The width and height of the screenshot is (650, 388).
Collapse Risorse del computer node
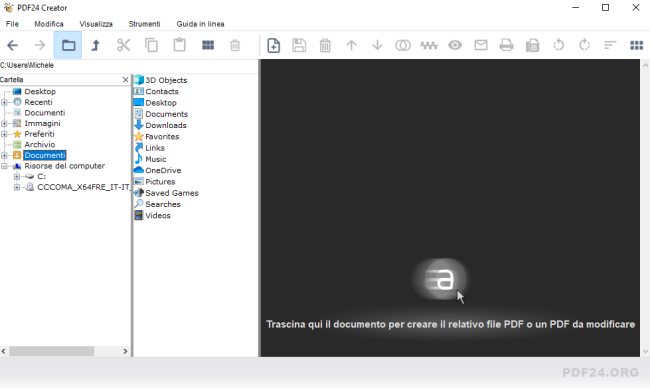click(x=4, y=166)
